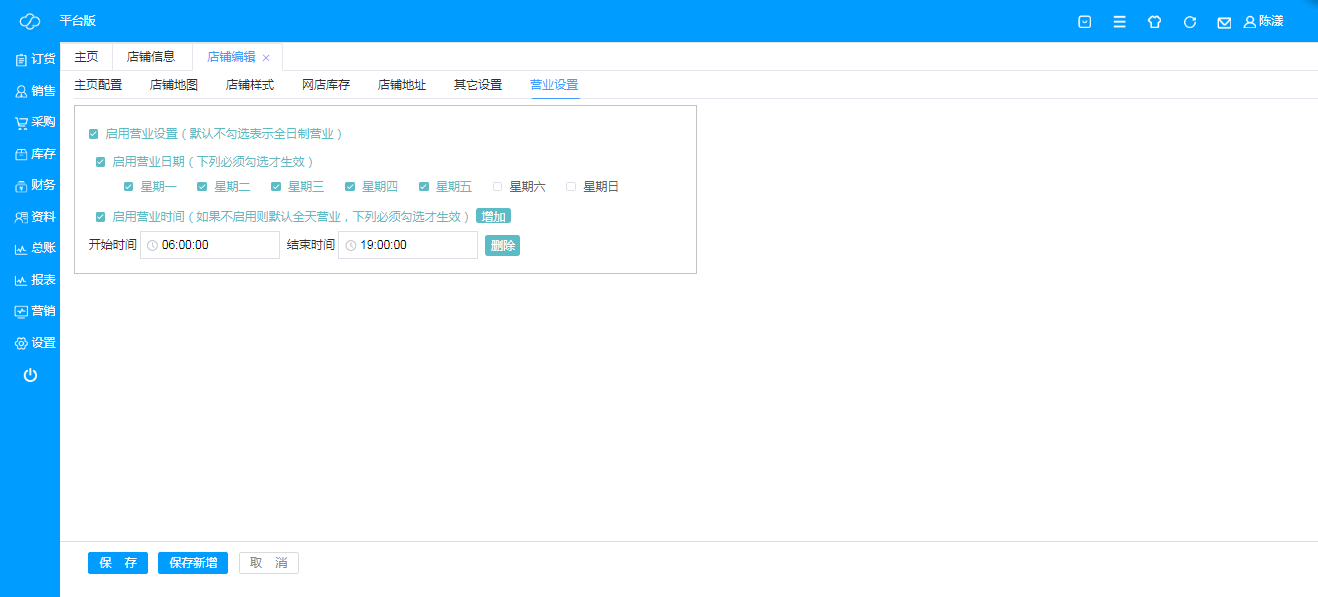Toggle 启用营业设置 checkbox
Image resolution: width=1318 pixels, height=597 pixels.
pos(94,134)
